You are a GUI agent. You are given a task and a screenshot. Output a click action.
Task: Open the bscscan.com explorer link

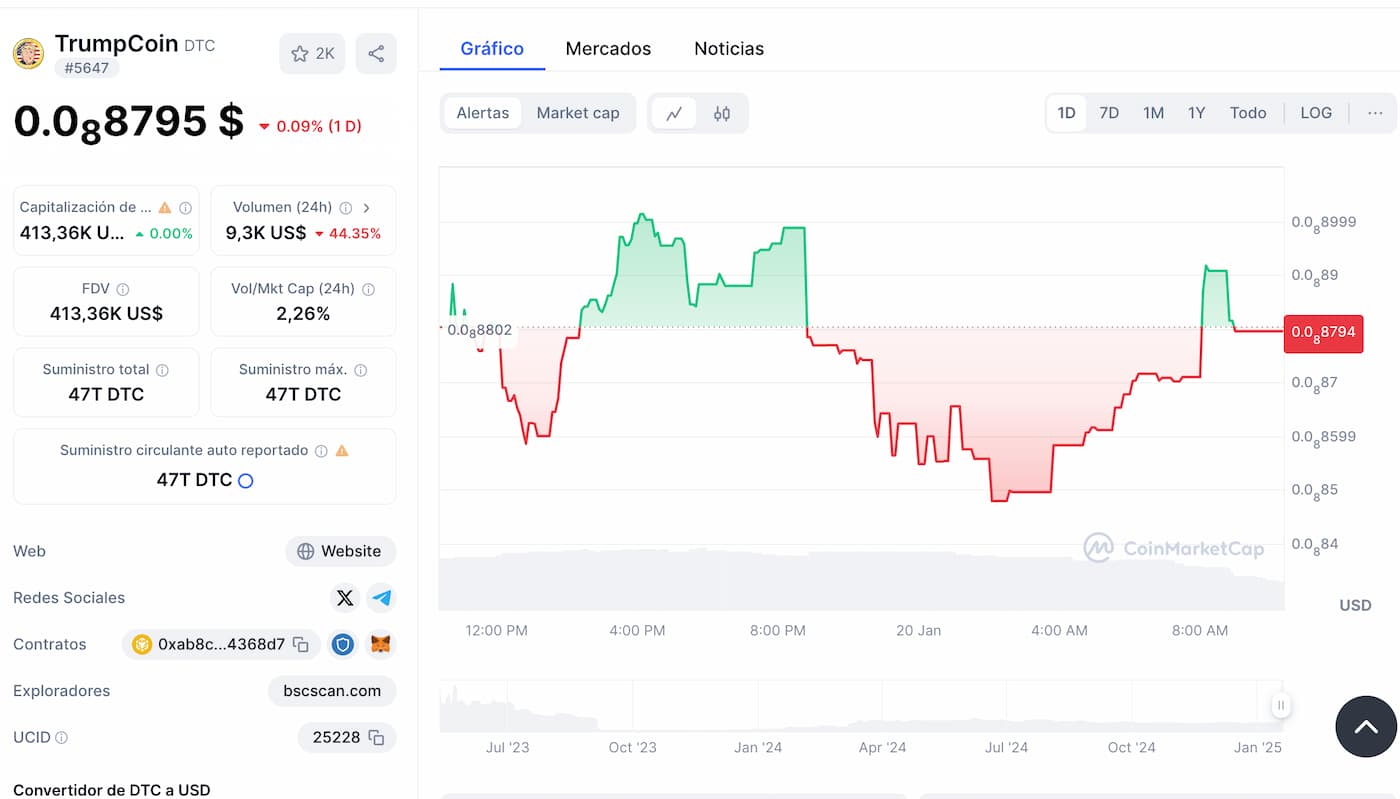pos(331,690)
